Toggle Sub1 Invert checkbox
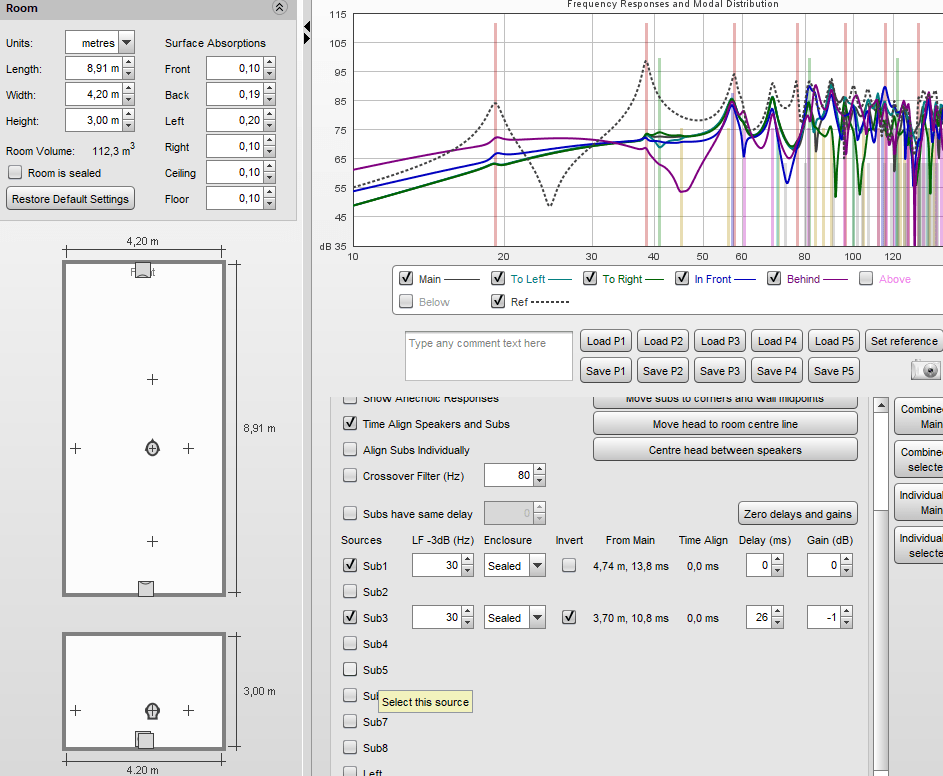The height and width of the screenshot is (776, 943). coord(568,565)
